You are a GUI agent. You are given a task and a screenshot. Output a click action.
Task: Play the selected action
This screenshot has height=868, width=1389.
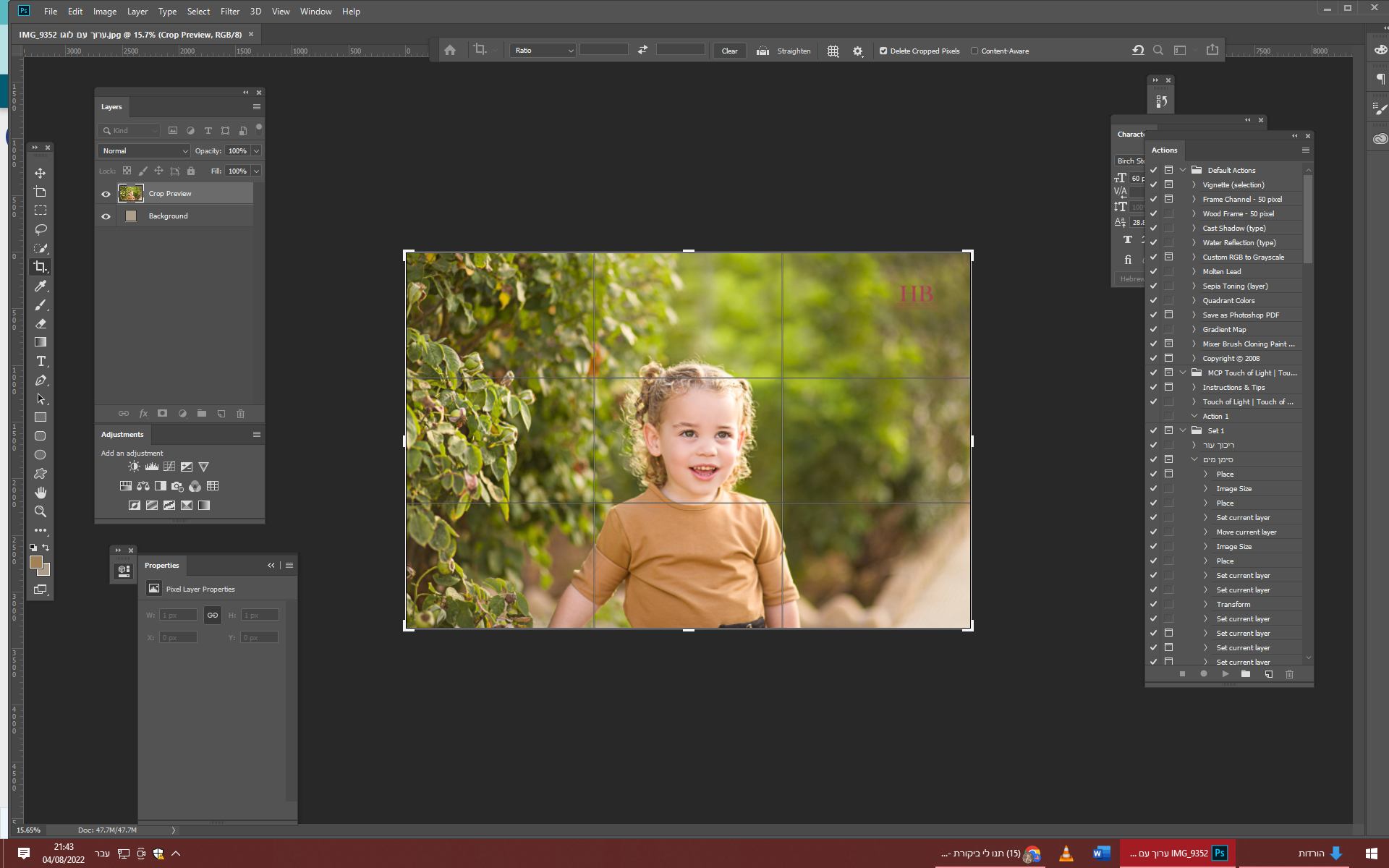point(1225,674)
